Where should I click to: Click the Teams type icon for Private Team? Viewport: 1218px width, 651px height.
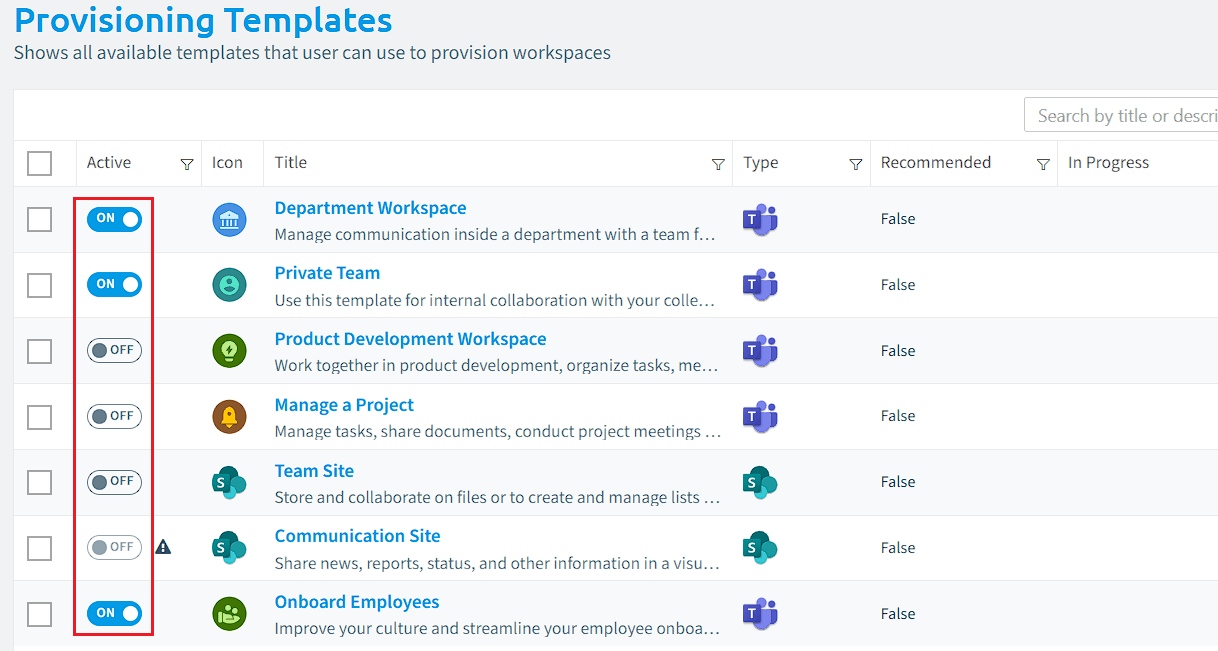[x=760, y=285]
